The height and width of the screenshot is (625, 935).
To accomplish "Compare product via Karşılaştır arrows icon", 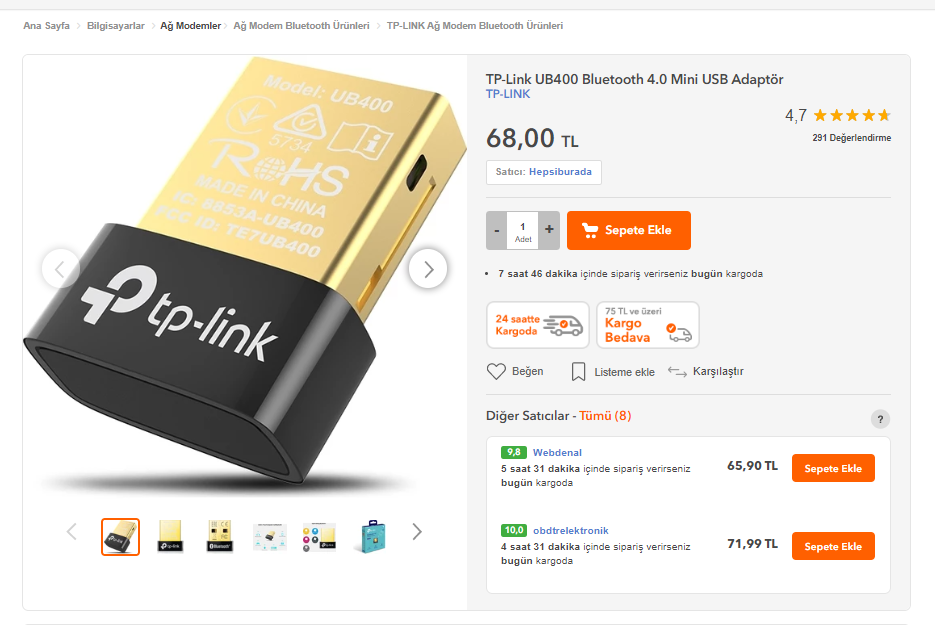I will coord(677,372).
